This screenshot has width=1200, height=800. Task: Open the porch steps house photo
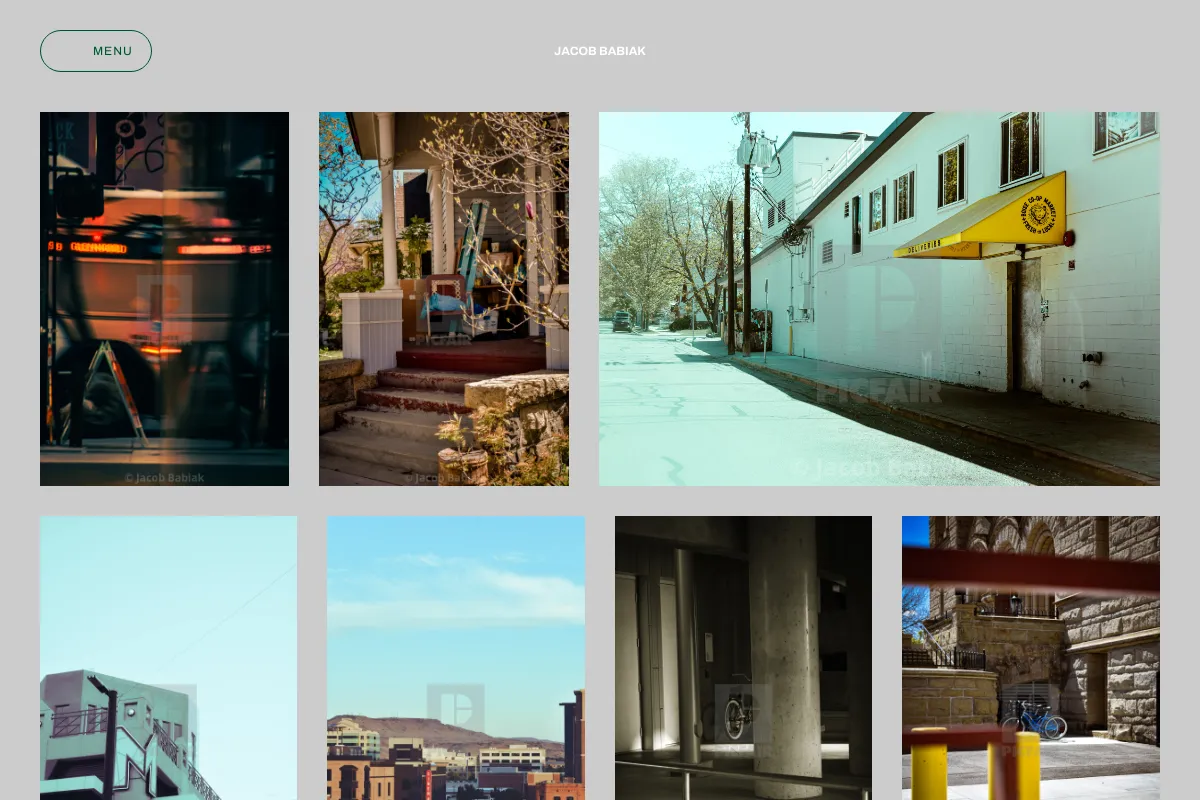[x=444, y=299]
